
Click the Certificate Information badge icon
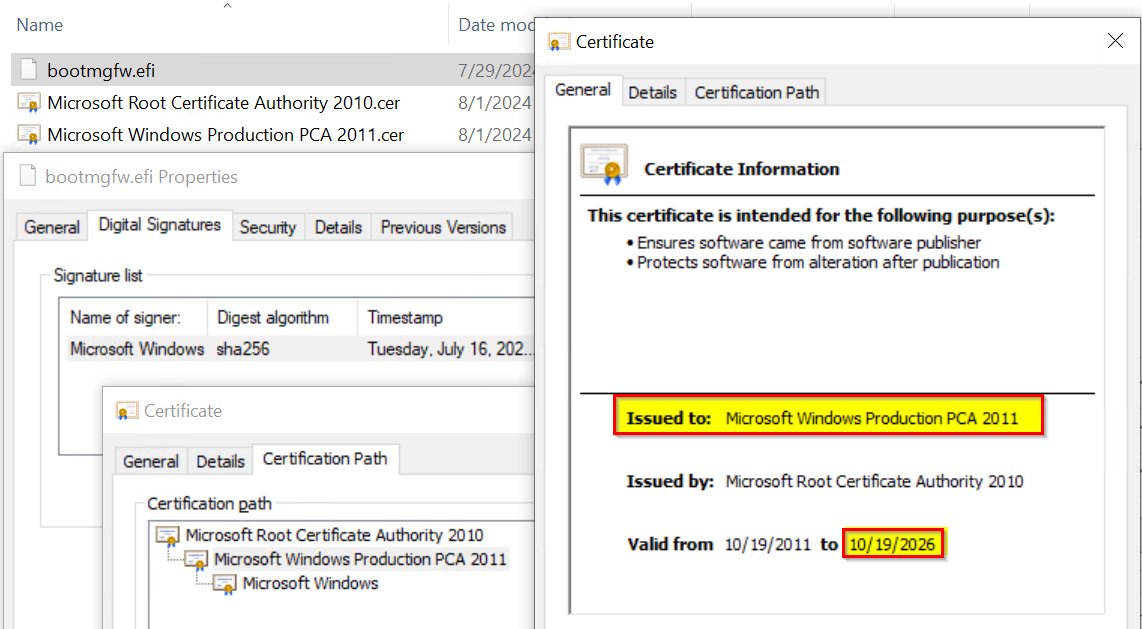click(x=604, y=164)
